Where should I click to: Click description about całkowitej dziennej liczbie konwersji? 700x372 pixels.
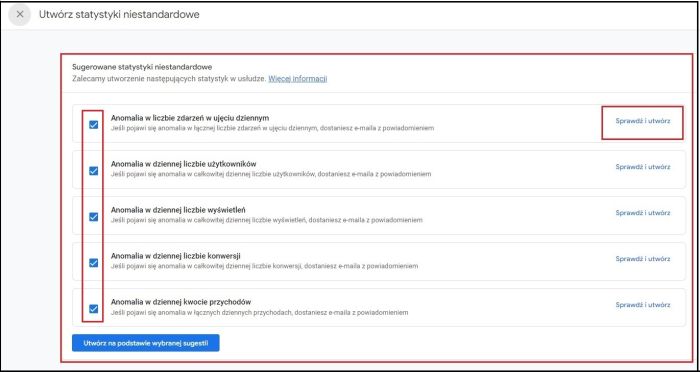264,266
